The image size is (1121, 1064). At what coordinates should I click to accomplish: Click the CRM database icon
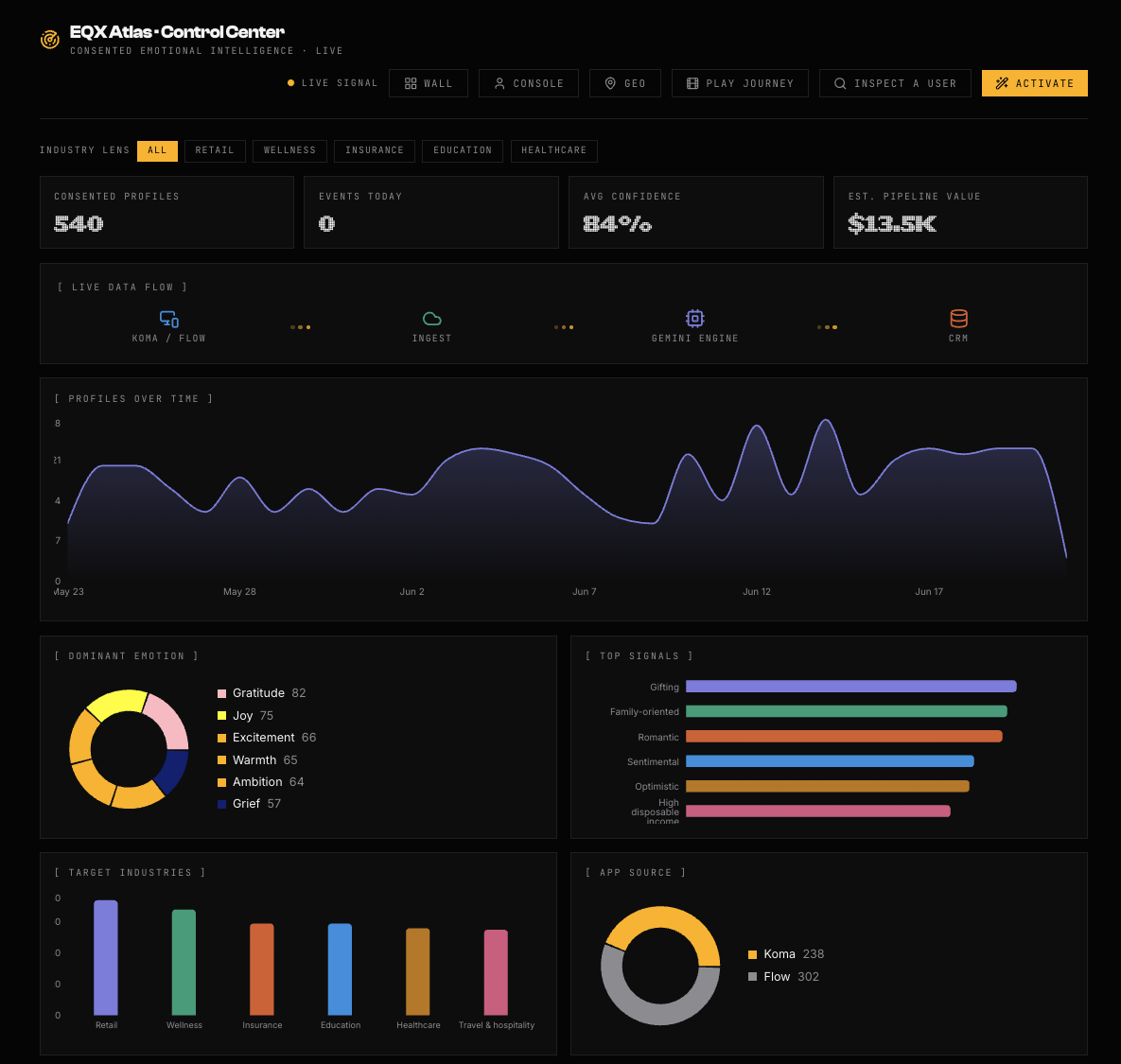pos(958,318)
